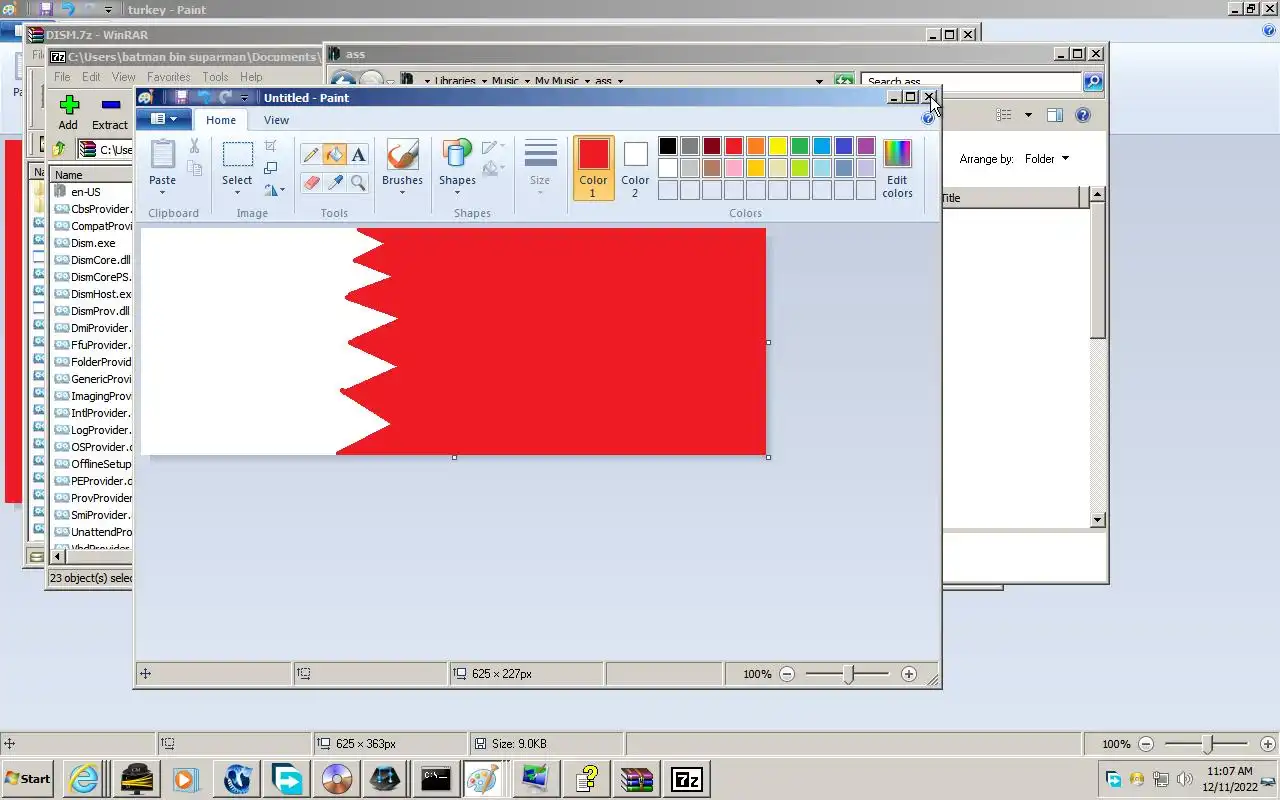The width and height of the screenshot is (1280, 800).
Task: Toggle the preview pane icon in Explorer
Action: pos(1054,115)
